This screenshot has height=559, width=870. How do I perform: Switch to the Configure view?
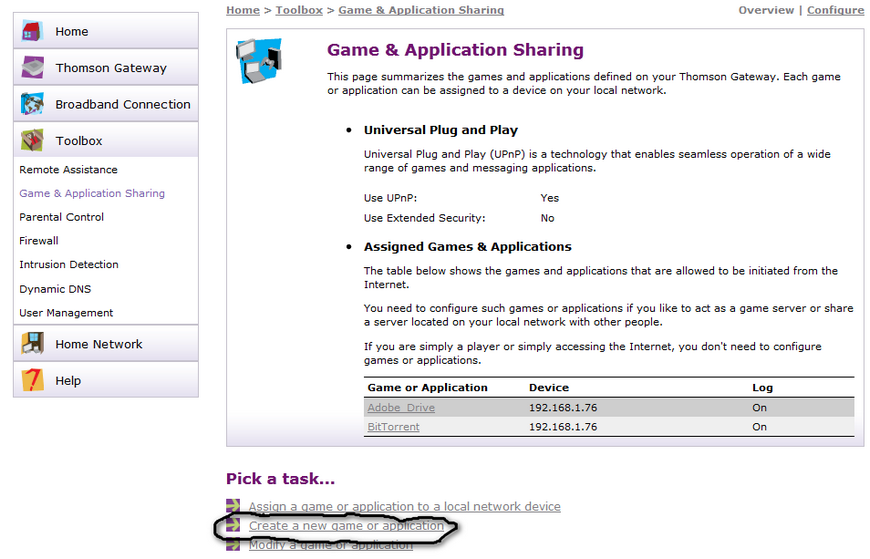835,10
